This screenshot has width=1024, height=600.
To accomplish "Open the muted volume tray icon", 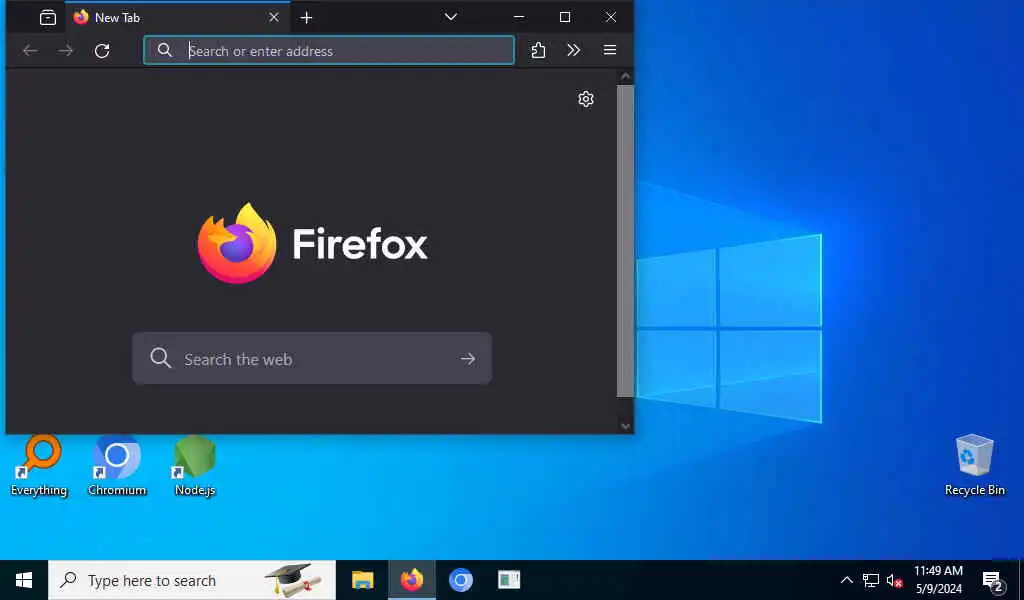I will pyautogui.click(x=894, y=580).
